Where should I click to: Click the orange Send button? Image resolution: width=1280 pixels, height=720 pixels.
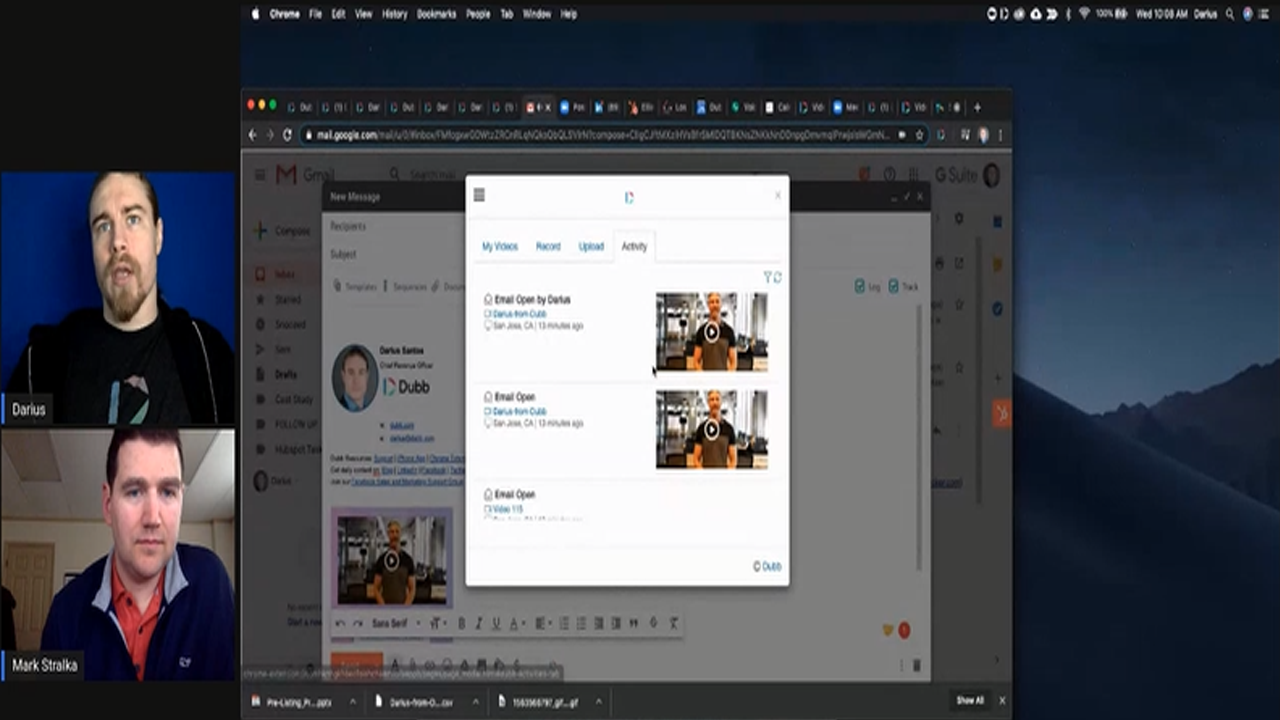pos(357,664)
